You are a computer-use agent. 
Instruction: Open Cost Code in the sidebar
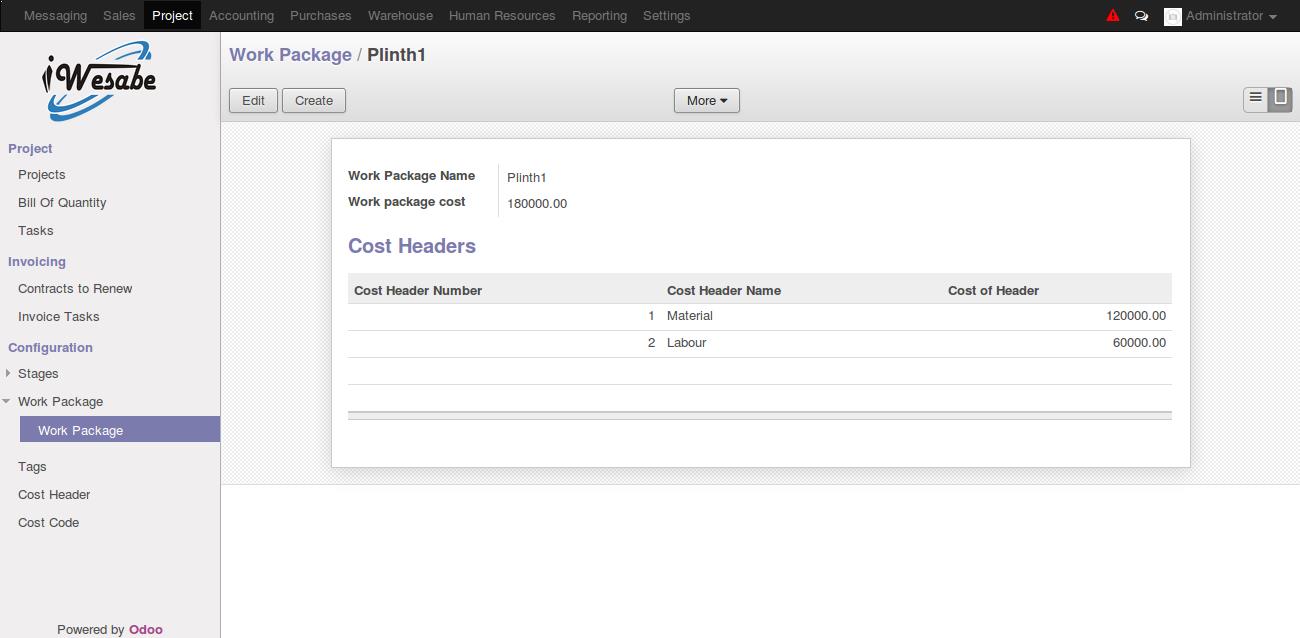48,522
